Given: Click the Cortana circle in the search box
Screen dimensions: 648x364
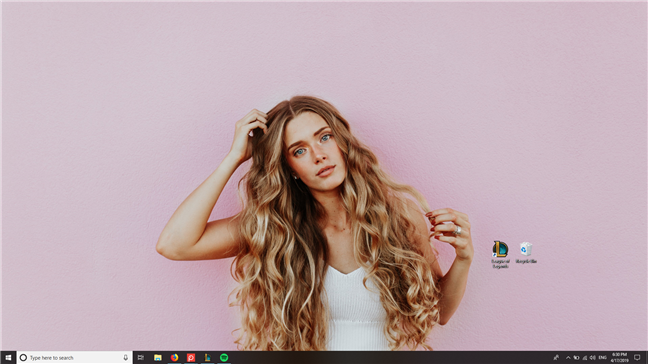Looking at the screenshot, I should click(x=24, y=357).
